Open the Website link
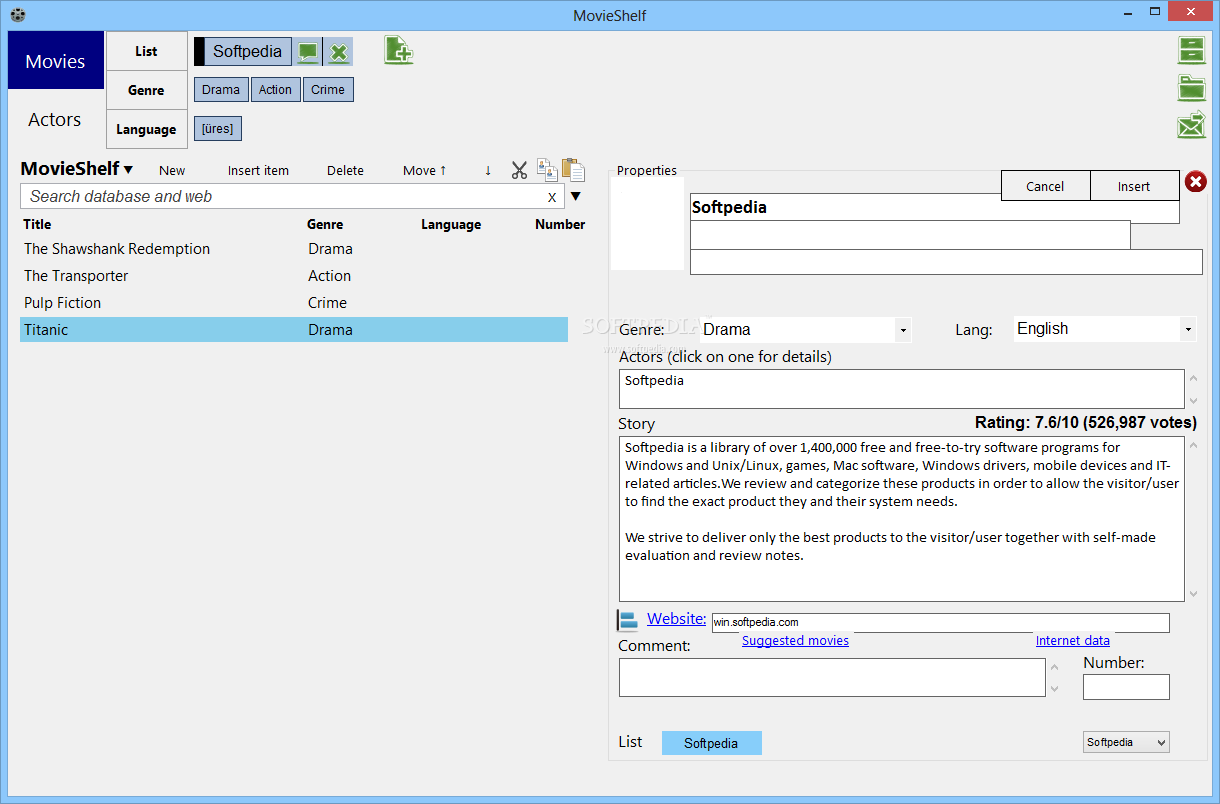1220x804 pixels. 676,619
